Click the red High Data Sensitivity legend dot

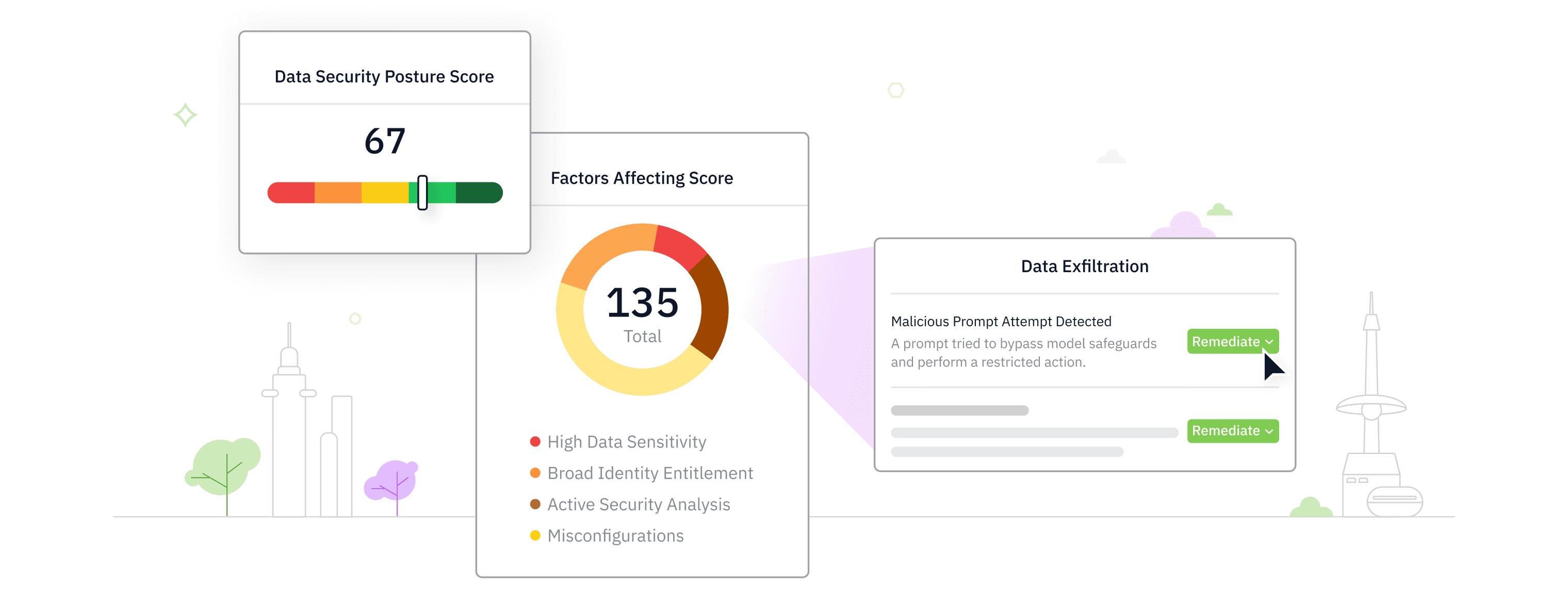click(535, 442)
